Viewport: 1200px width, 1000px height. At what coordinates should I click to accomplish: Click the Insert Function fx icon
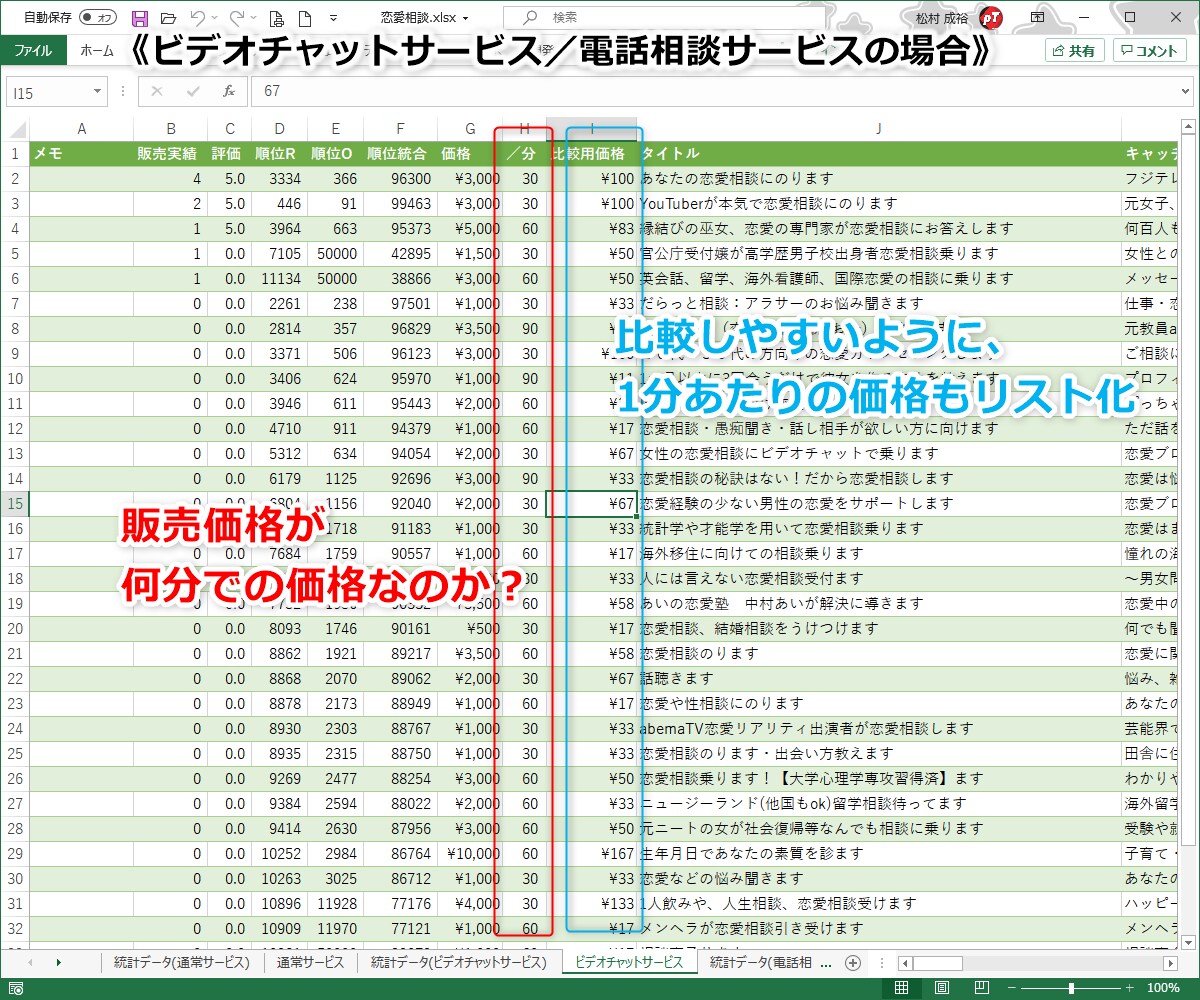[x=228, y=91]
